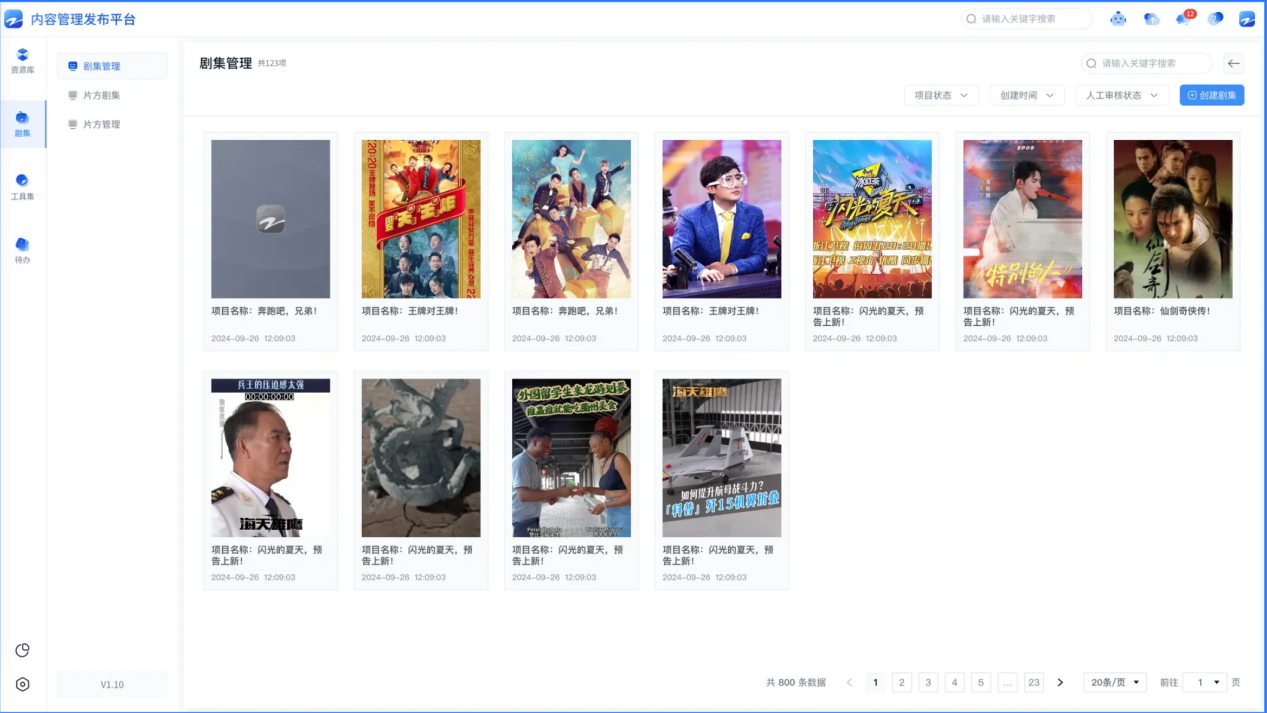1267x713 pixels.
Task: Open the 仙剑奇侠传 poster thumbnail
Action: point(1172,219)
